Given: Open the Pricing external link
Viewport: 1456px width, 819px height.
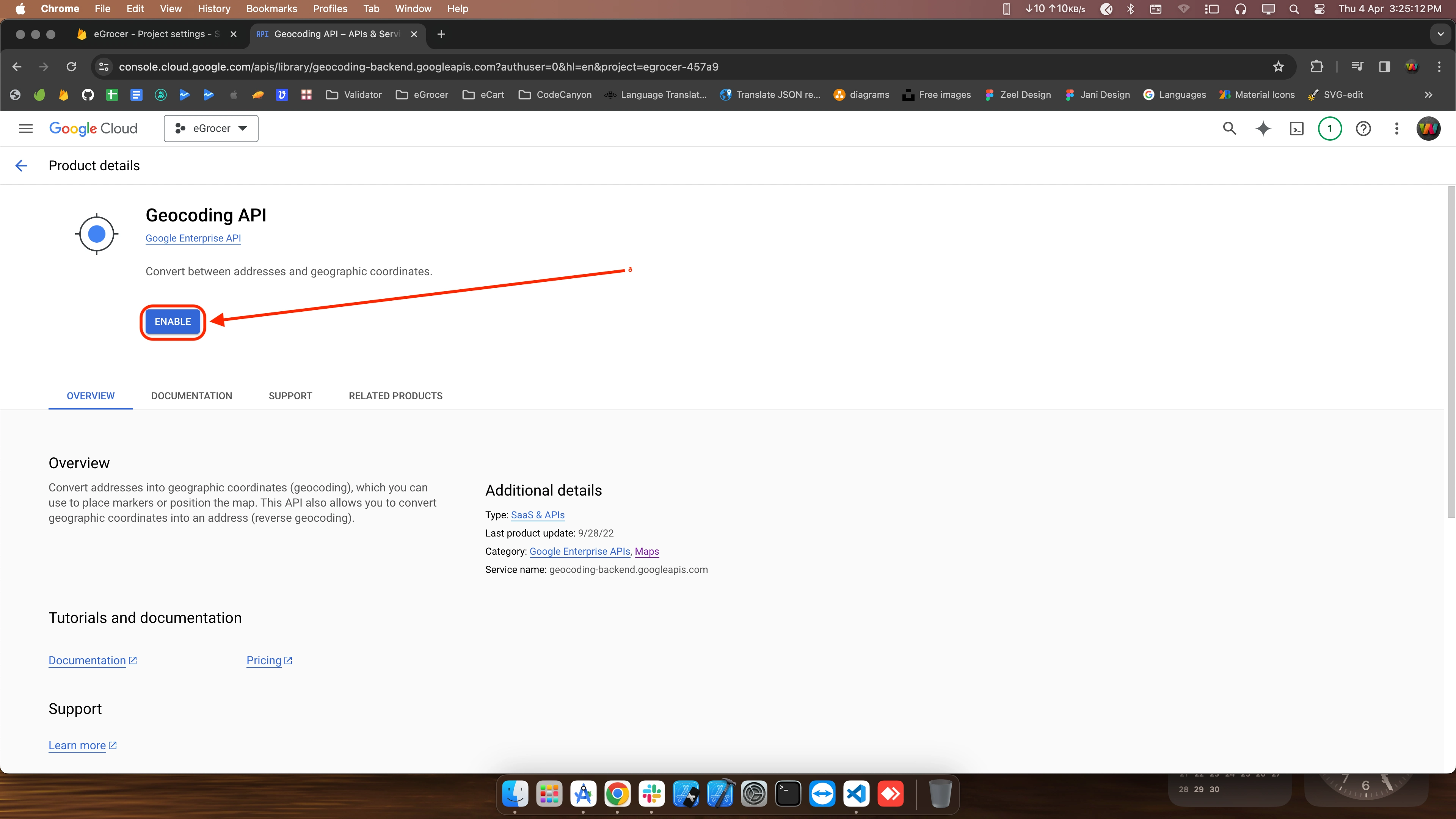Looking at the screenshot, I should point(269,661).
